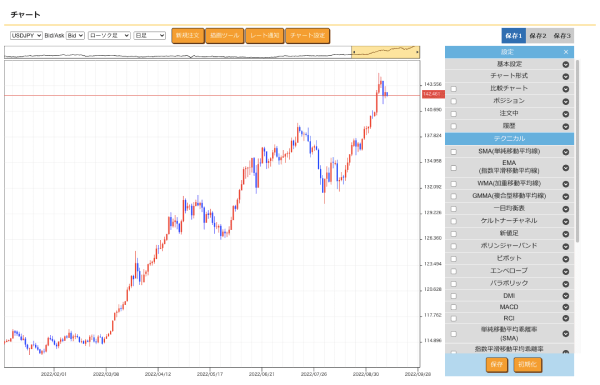Click the 新値足 indicator label
The height and width of the screenshot is (385, 600).
click(x=509, y=233)
